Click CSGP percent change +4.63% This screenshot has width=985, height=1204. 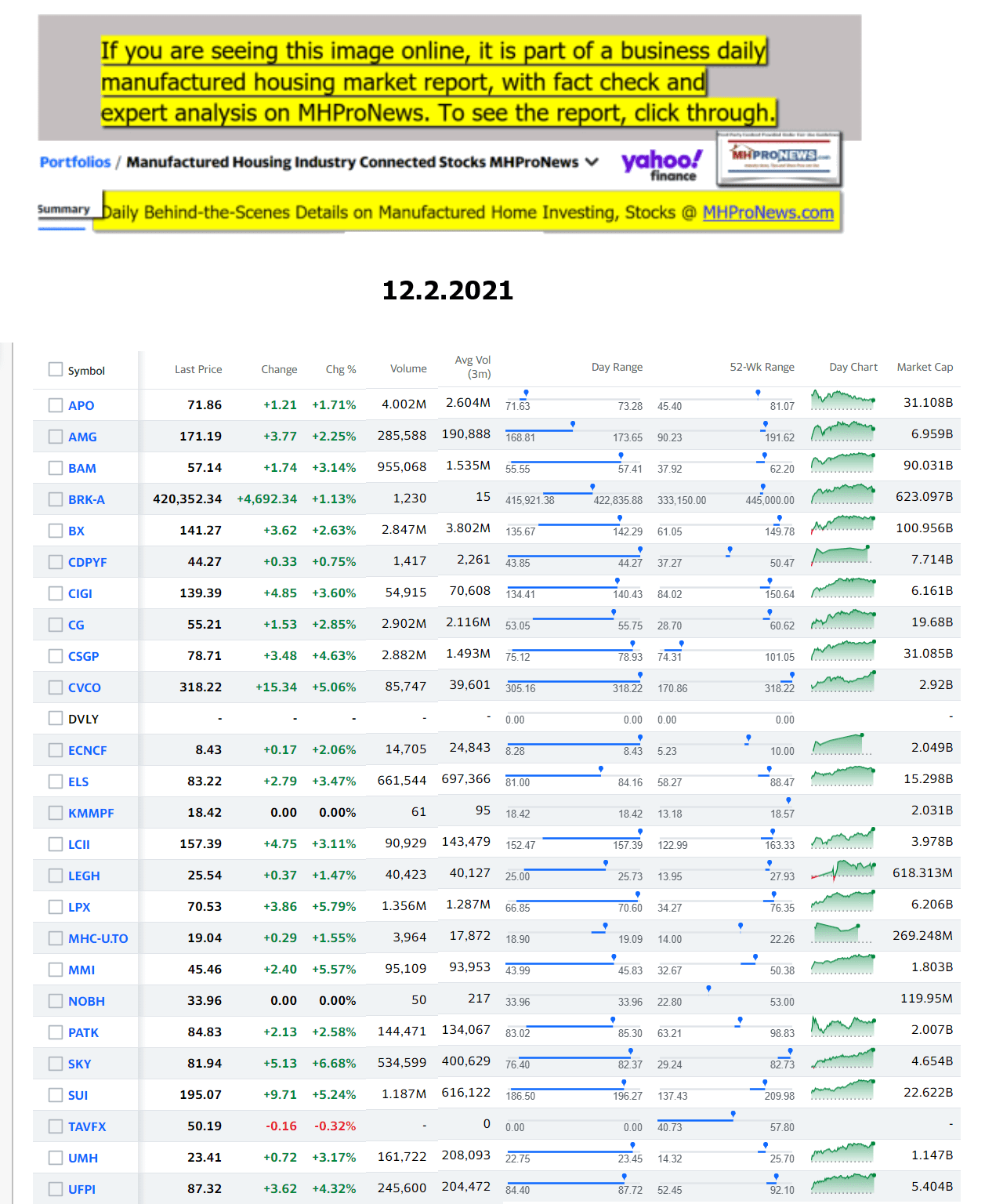334,656
